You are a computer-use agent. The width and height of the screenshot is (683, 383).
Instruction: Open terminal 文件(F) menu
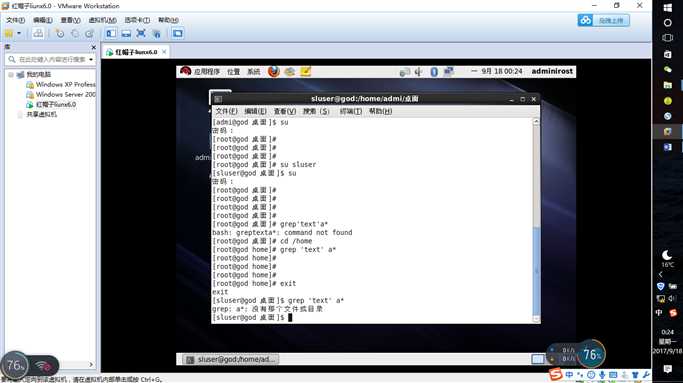coord(227,111)
